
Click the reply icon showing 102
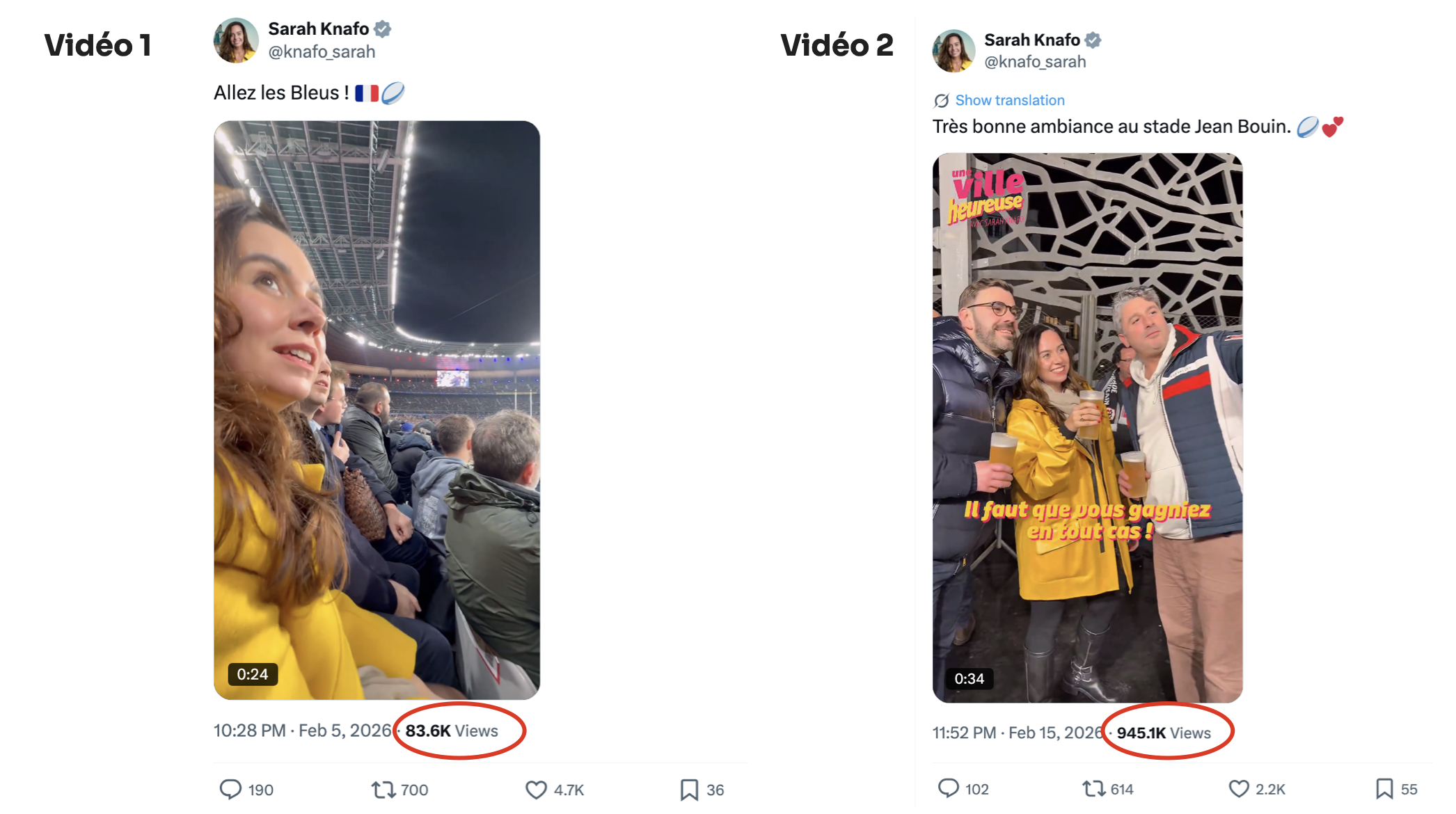(949, 788)
